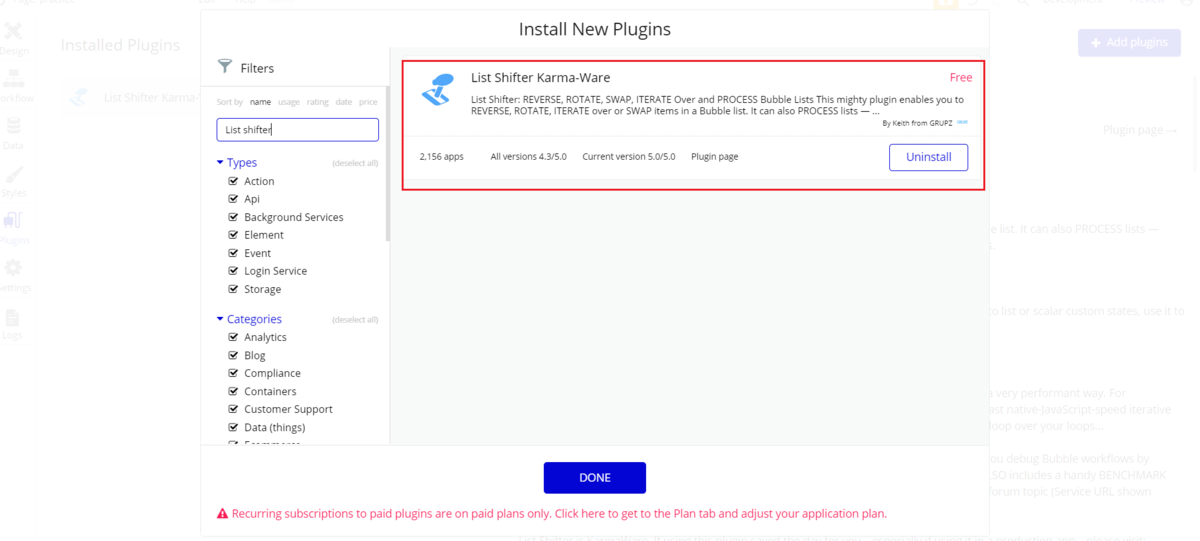The height and width of the screenshot is (541, 1200).
Task: Click the Filters funnel icon
Action: (x=225, y=67)
